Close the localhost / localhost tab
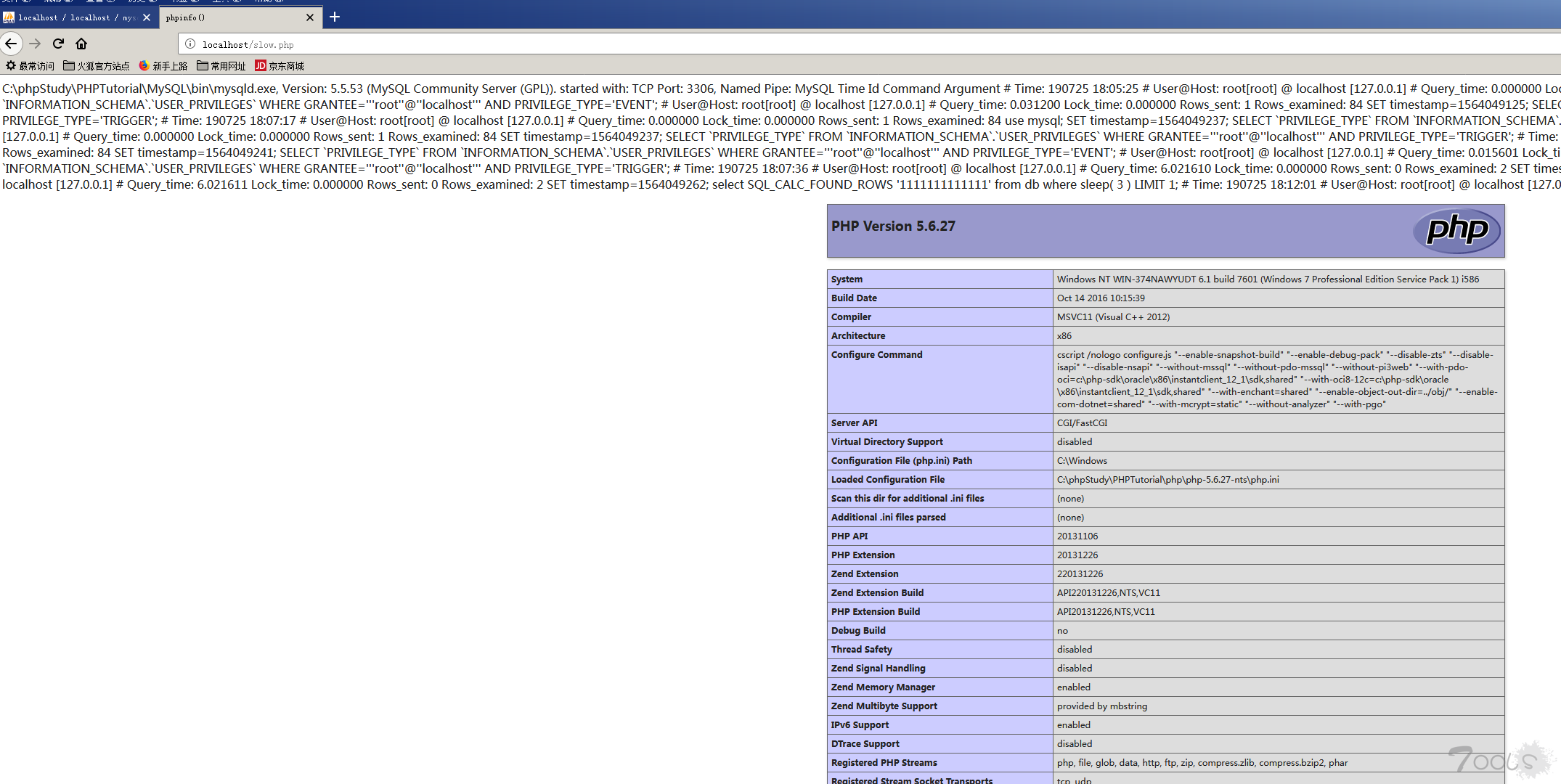The height and width of the screenshot is (784, 1561). [147, 17]
